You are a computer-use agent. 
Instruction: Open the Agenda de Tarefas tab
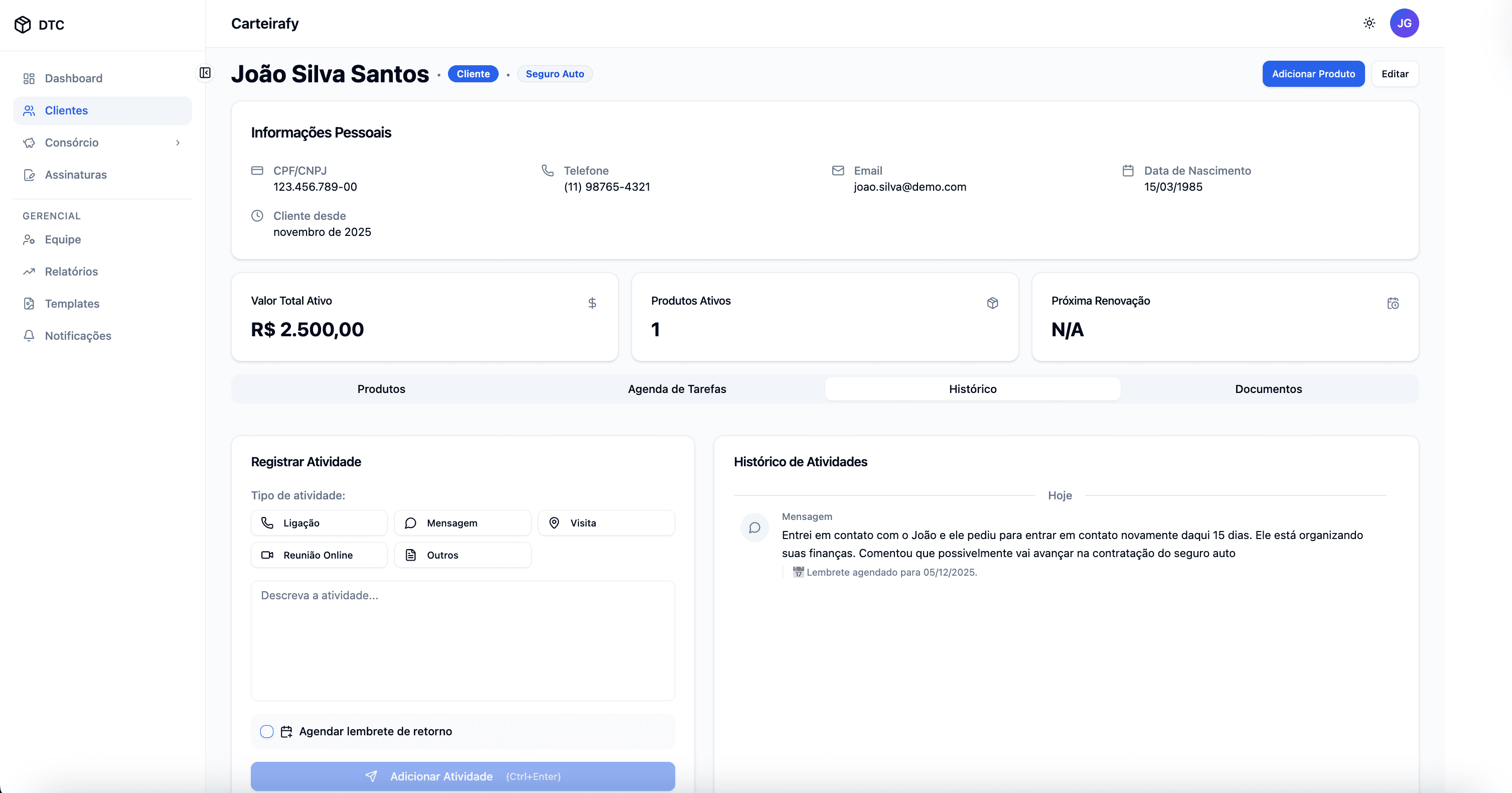coord(677,389)
